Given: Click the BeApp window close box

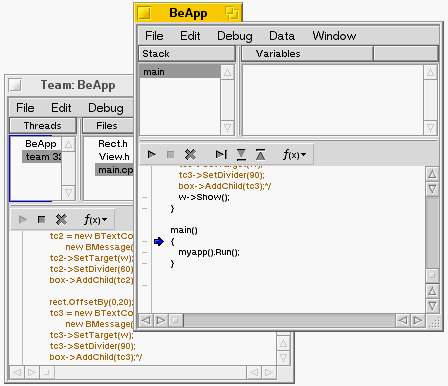Looking at the screenshot, I should click(145, 13).
